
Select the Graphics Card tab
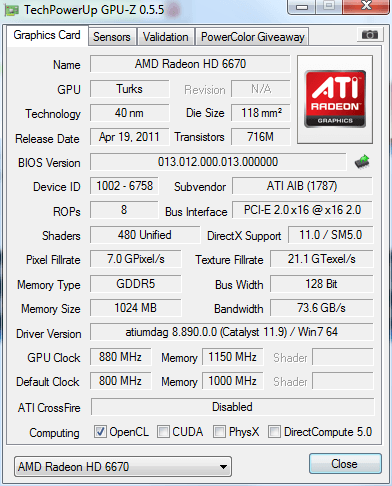pos(47,35)
